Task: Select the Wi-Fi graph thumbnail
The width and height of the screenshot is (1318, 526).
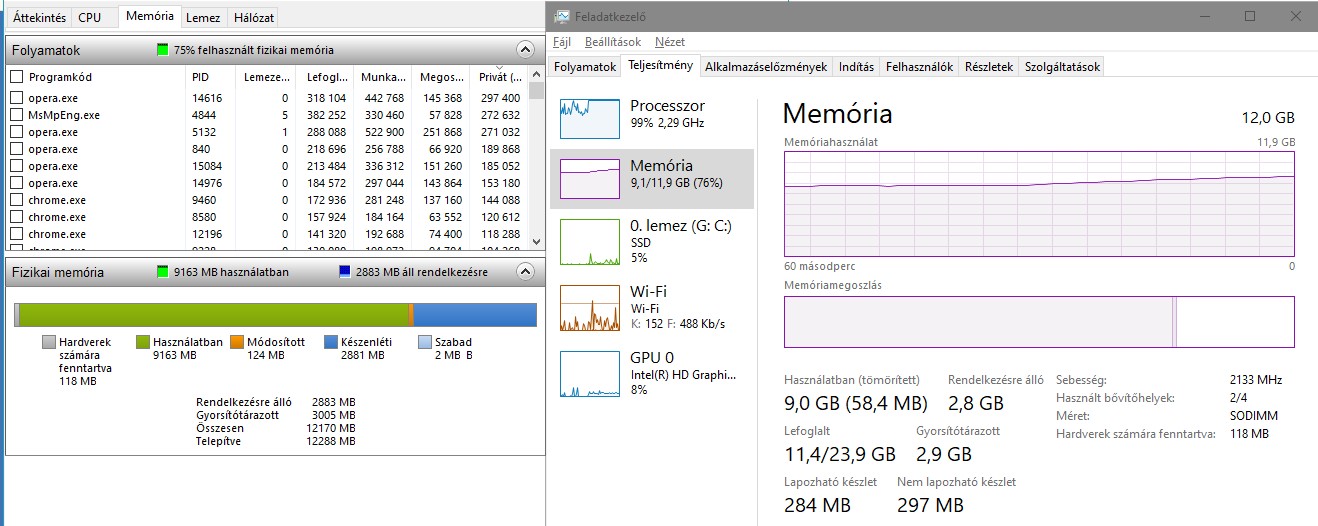Action: 590,307
